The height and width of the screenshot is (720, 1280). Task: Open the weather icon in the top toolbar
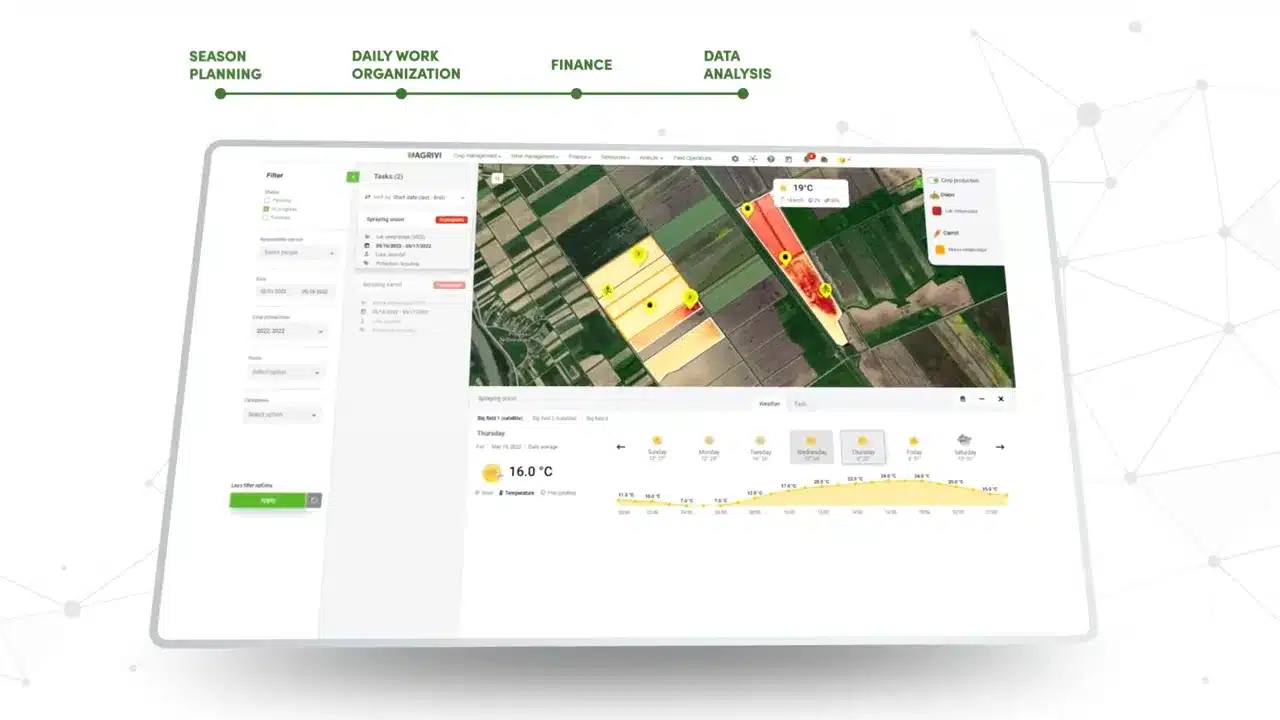pos(753,158)
